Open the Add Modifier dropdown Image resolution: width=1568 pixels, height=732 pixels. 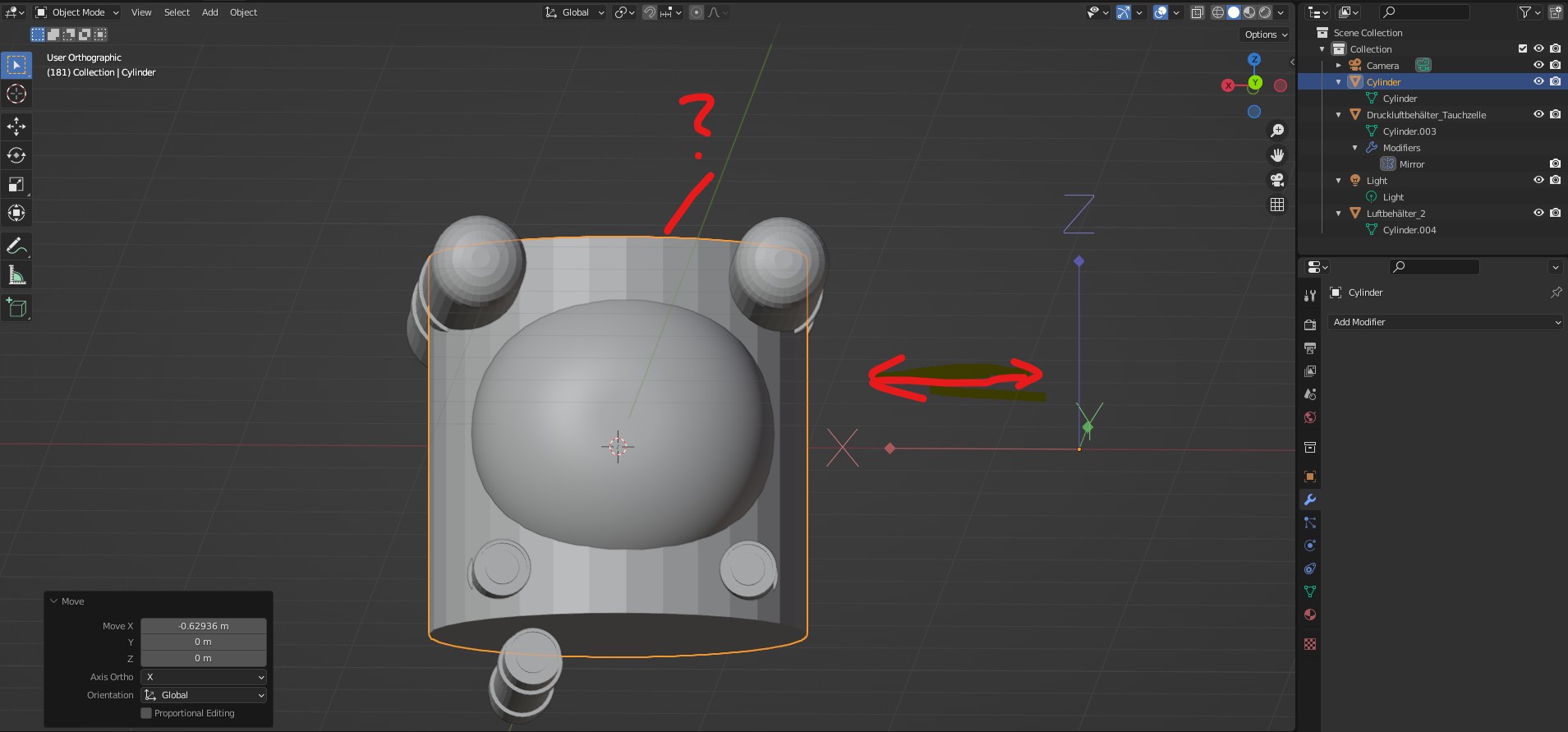[1446, 322]
